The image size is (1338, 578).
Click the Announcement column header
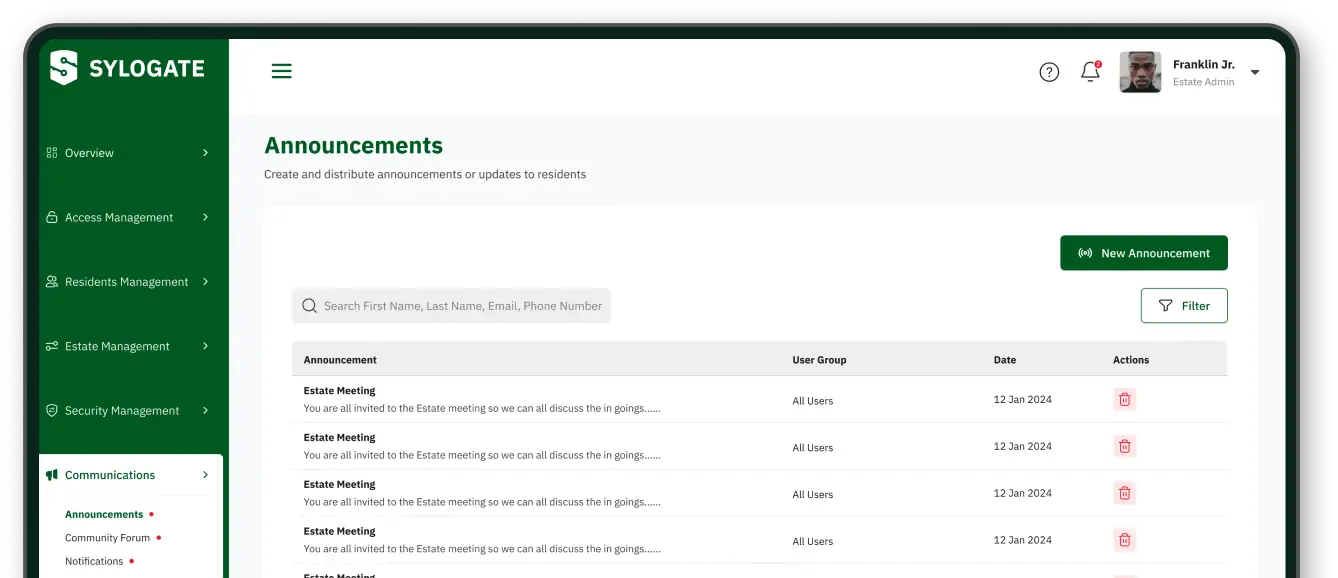[x=340, y=360]
